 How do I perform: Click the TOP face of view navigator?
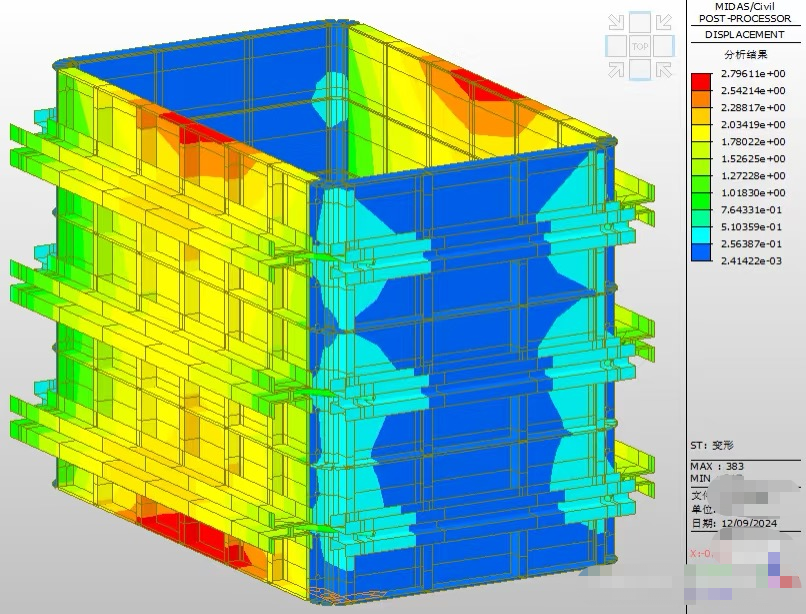(640, 46)
